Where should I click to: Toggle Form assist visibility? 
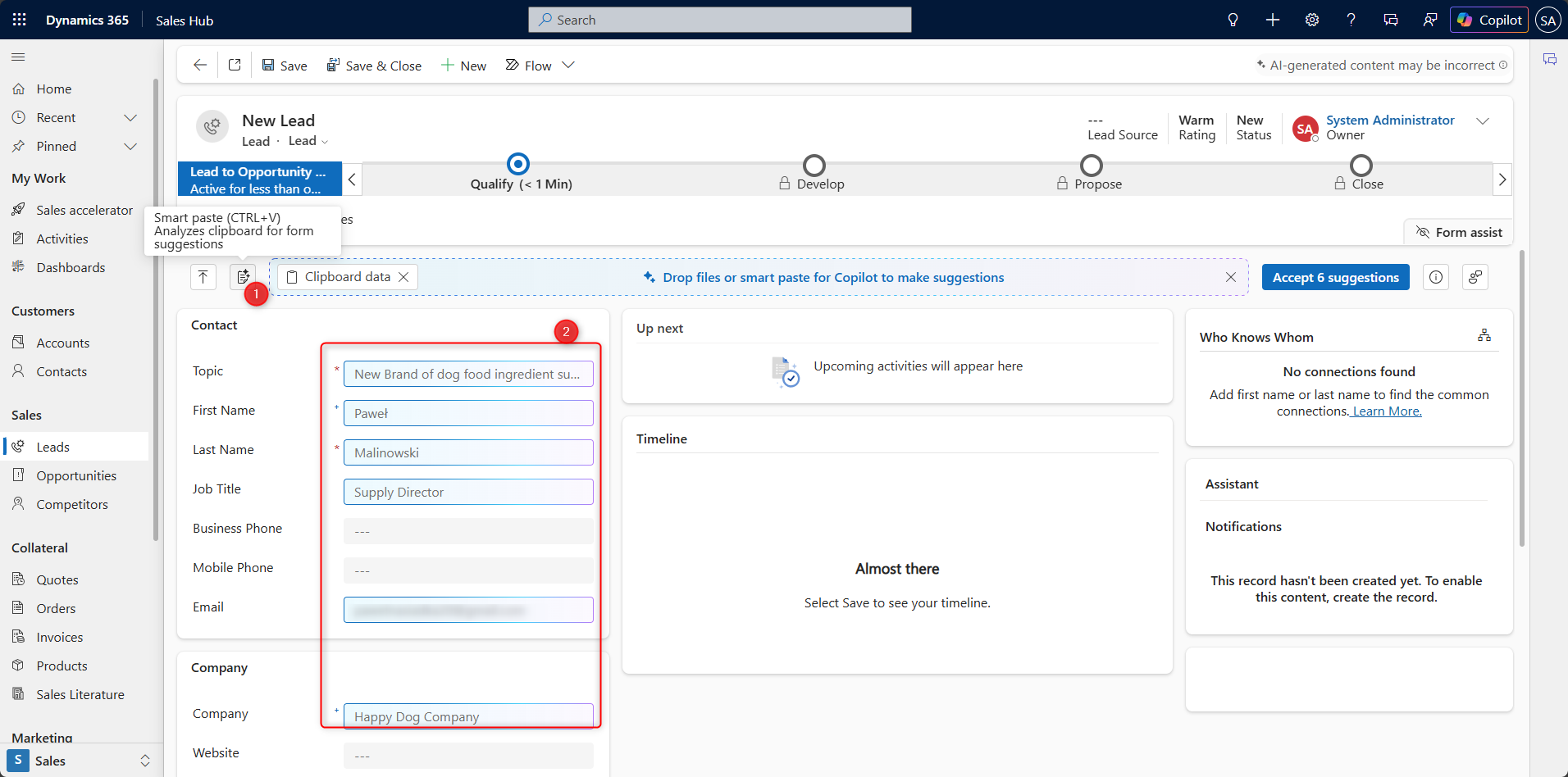click(x=1459, y=233)
